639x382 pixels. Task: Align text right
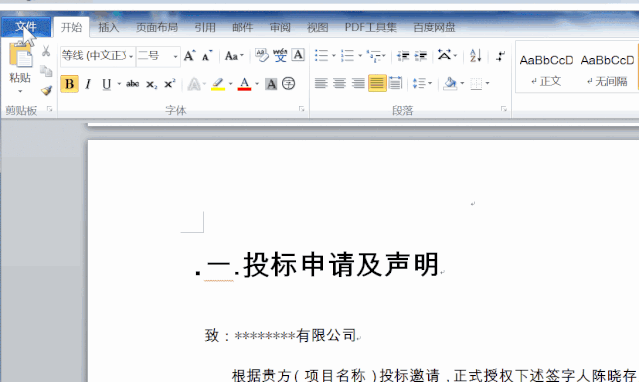tap(358, 84)
